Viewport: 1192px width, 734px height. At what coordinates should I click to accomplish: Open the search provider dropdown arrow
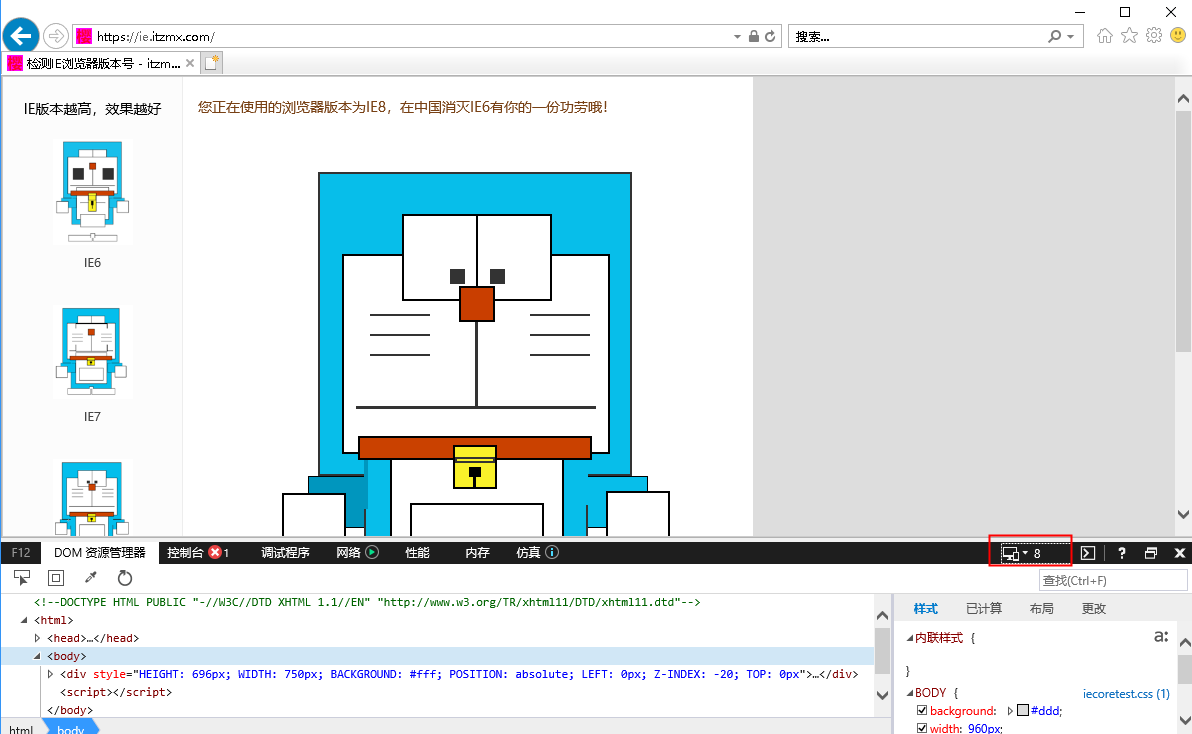point(1070,36)
